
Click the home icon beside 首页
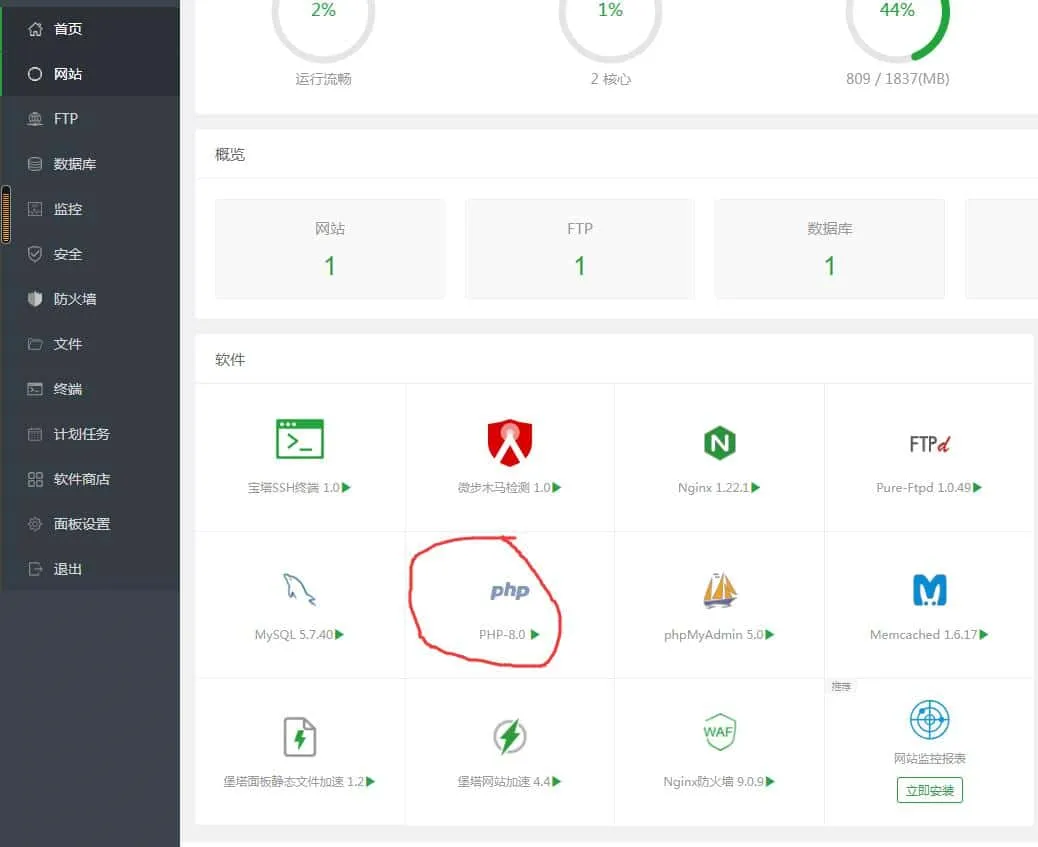tap(35, 29)
